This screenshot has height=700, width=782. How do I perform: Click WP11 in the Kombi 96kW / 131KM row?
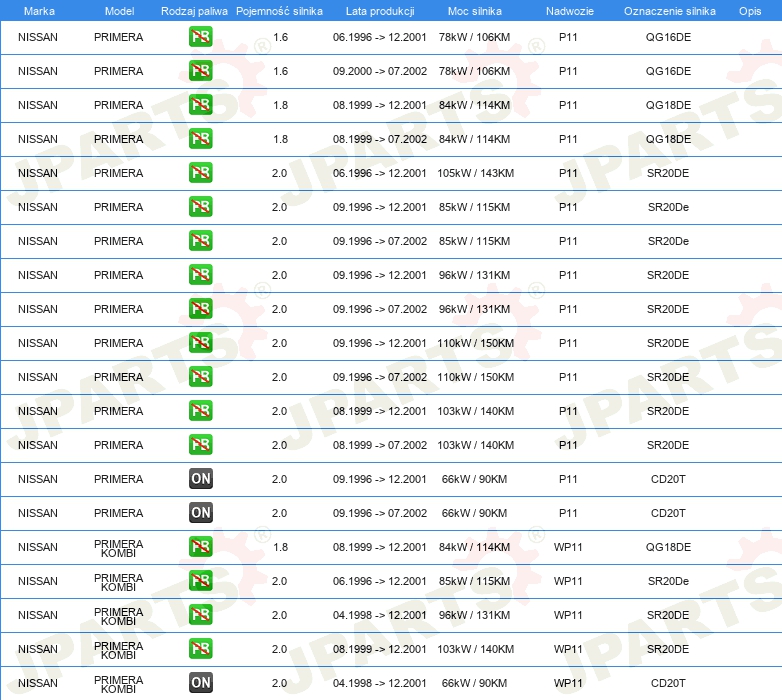pyautogui.click(x=568, y=615)
